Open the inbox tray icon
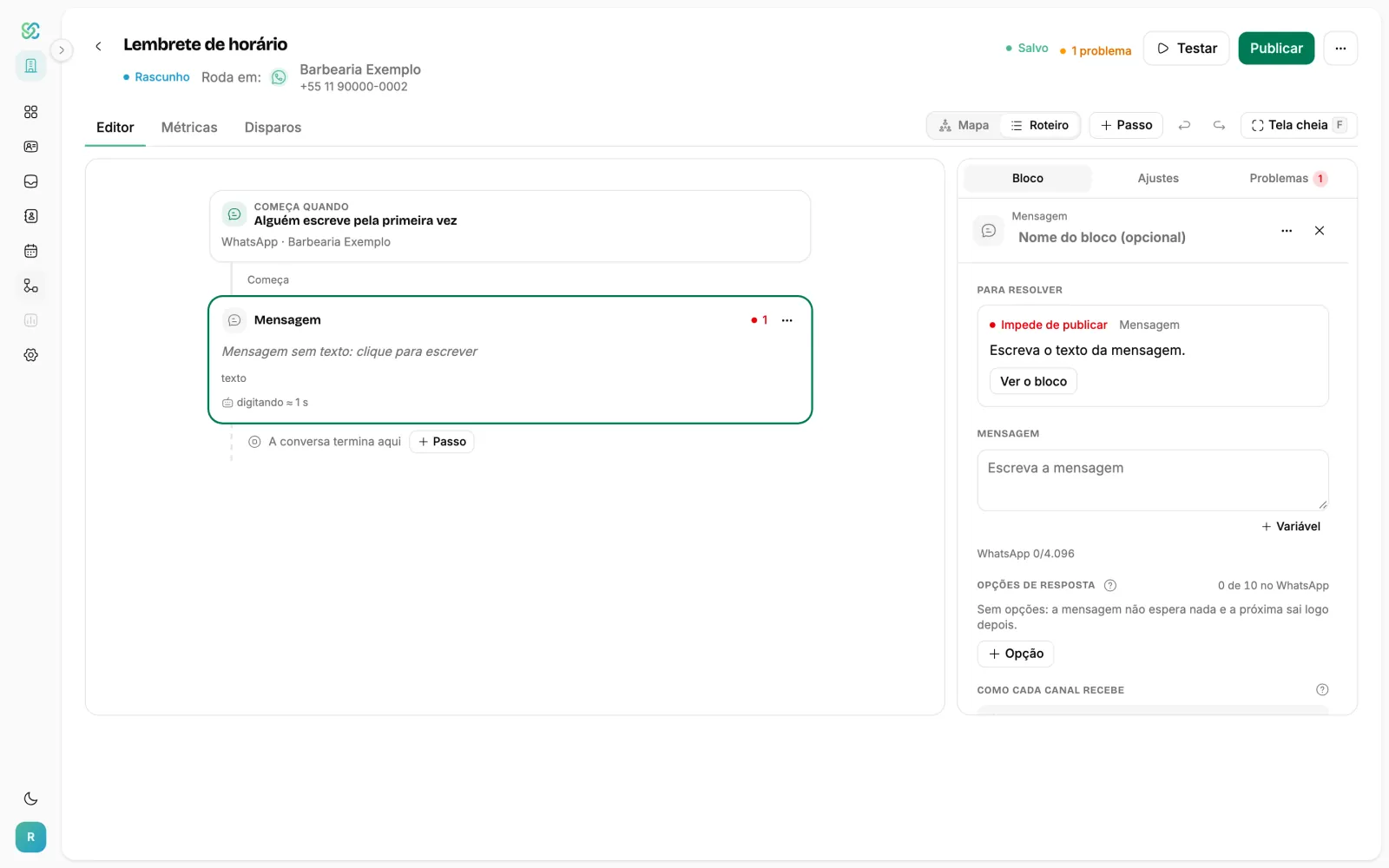The height and width of the screenshot is (868, 1389). 30,181
